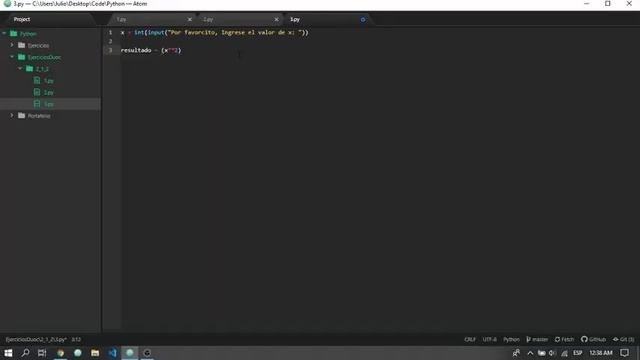Change the CRLF line ending setting
The image size is (640, 360).
[x=470, y=340]
